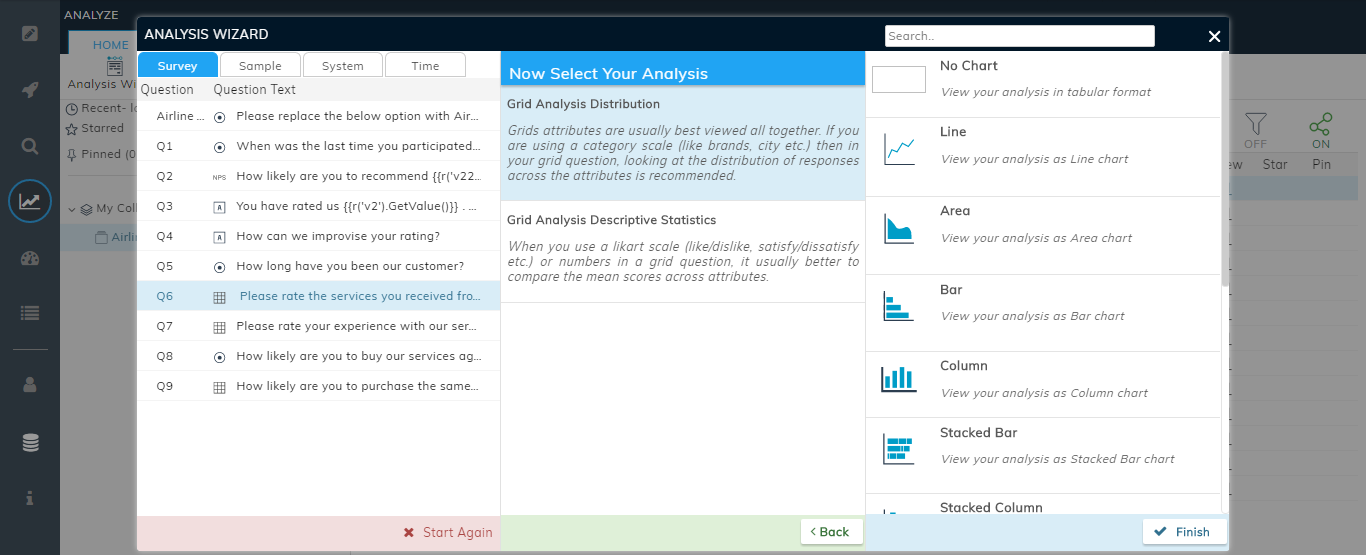Select Grid Analysis Descriptive Statistics option
This screenshot has width=1366, height=555.
click(x=683, y=252)
